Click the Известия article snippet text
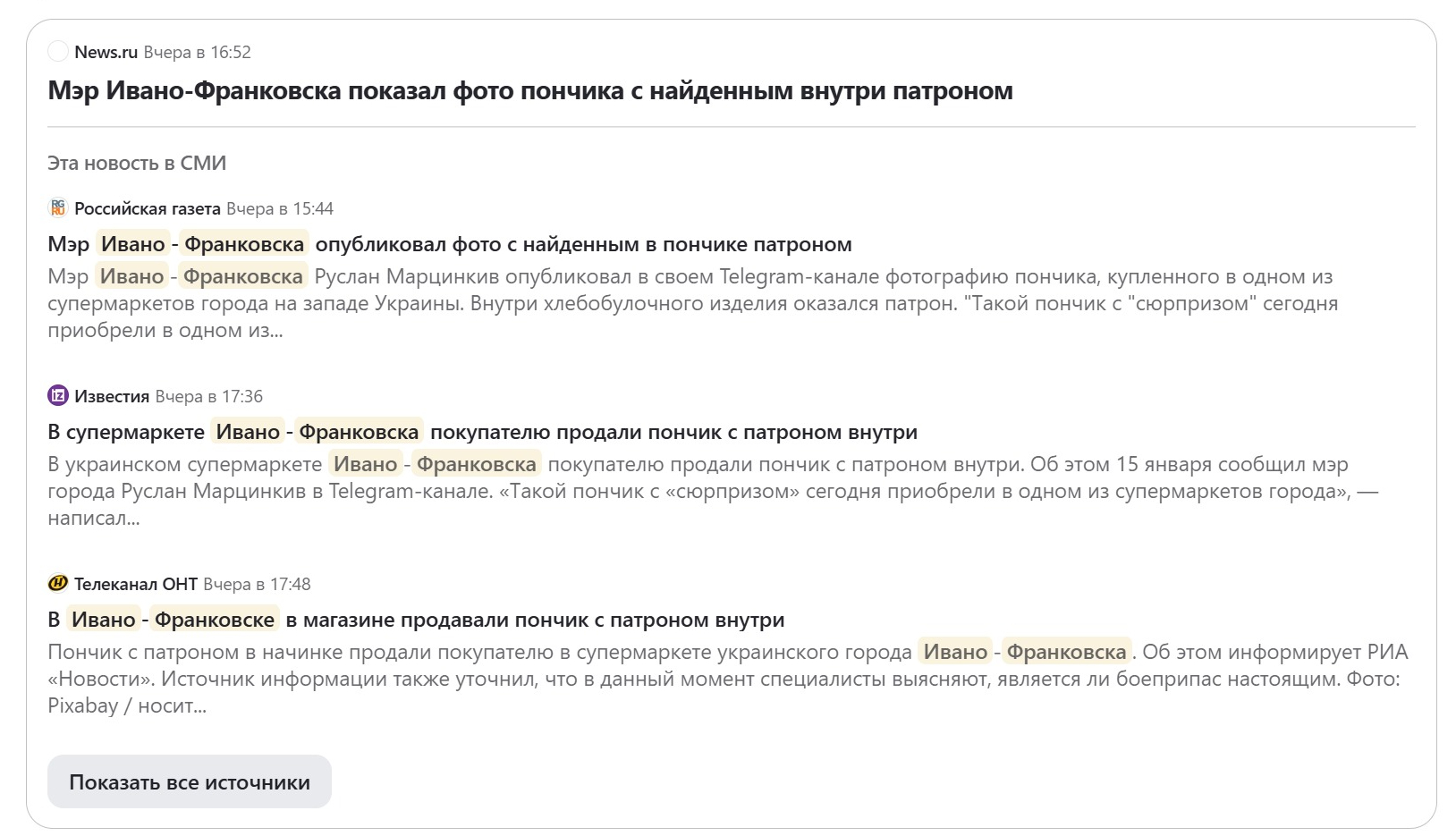This screenshot has width=1456, height=836. pos(713,491)
